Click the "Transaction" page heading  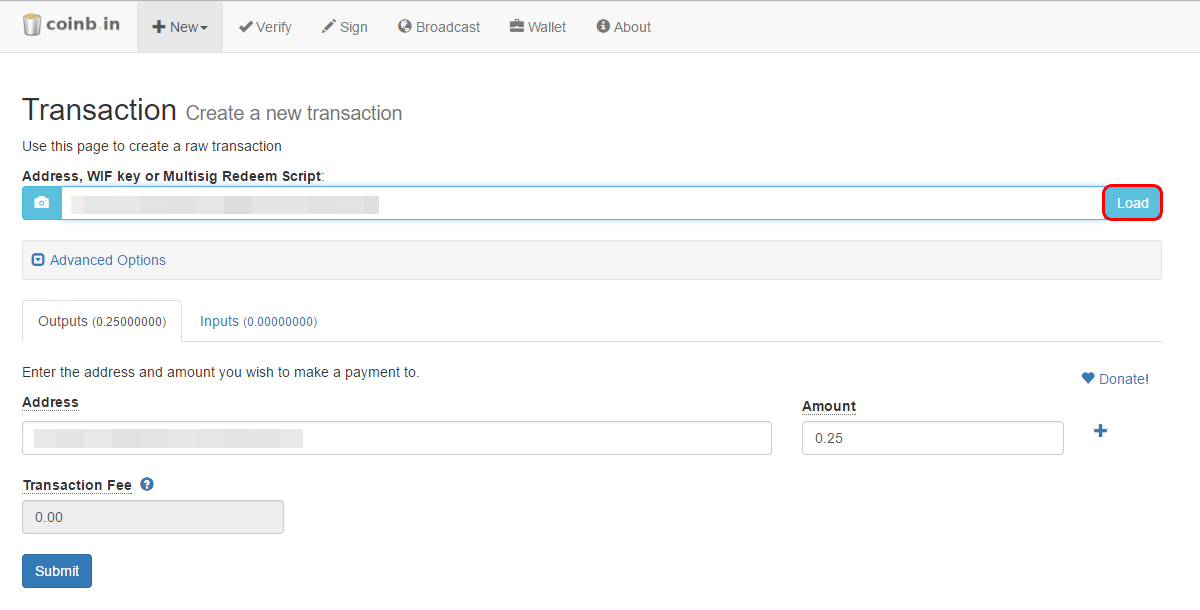pos(99,110)
